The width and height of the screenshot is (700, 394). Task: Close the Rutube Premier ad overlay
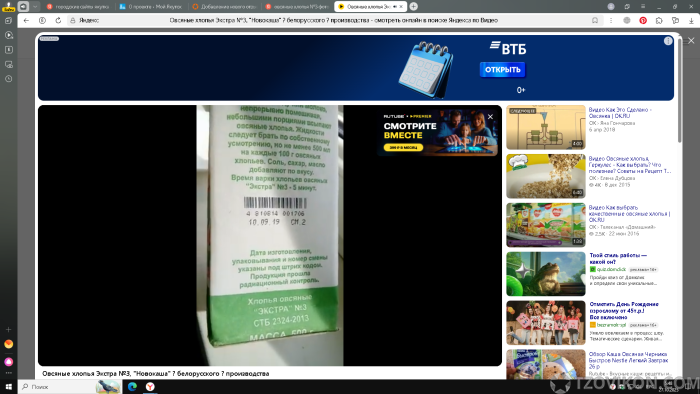tap(490, 117)
